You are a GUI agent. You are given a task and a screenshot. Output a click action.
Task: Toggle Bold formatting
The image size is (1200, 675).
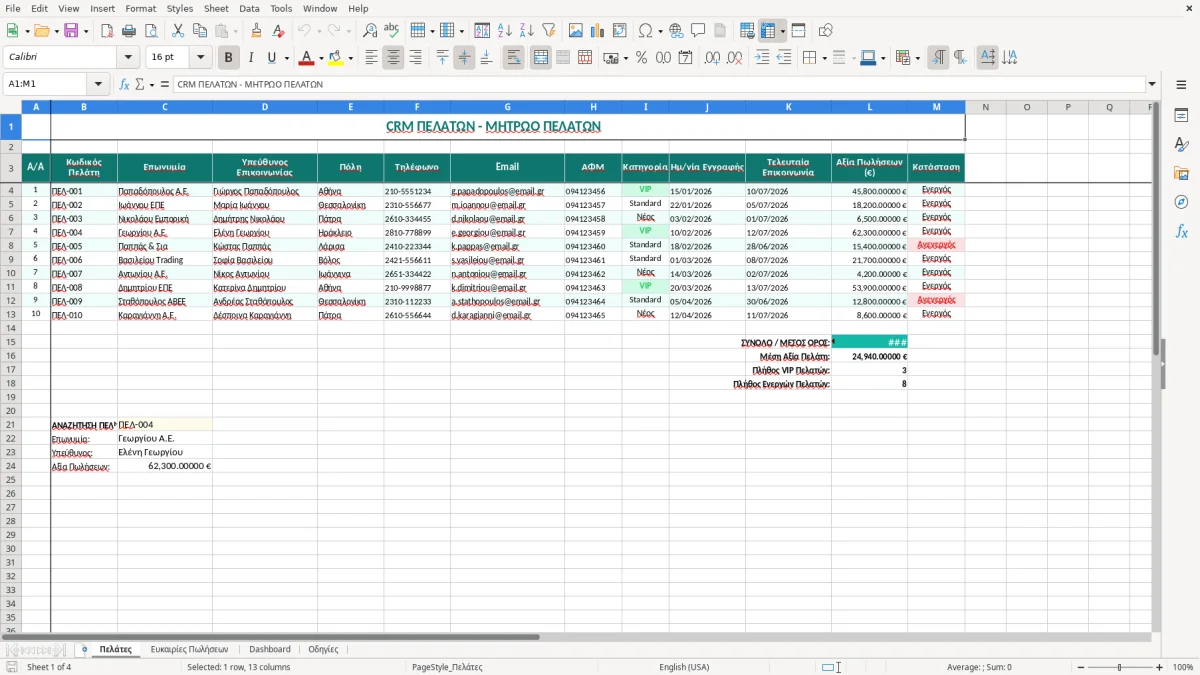(229, 58)
